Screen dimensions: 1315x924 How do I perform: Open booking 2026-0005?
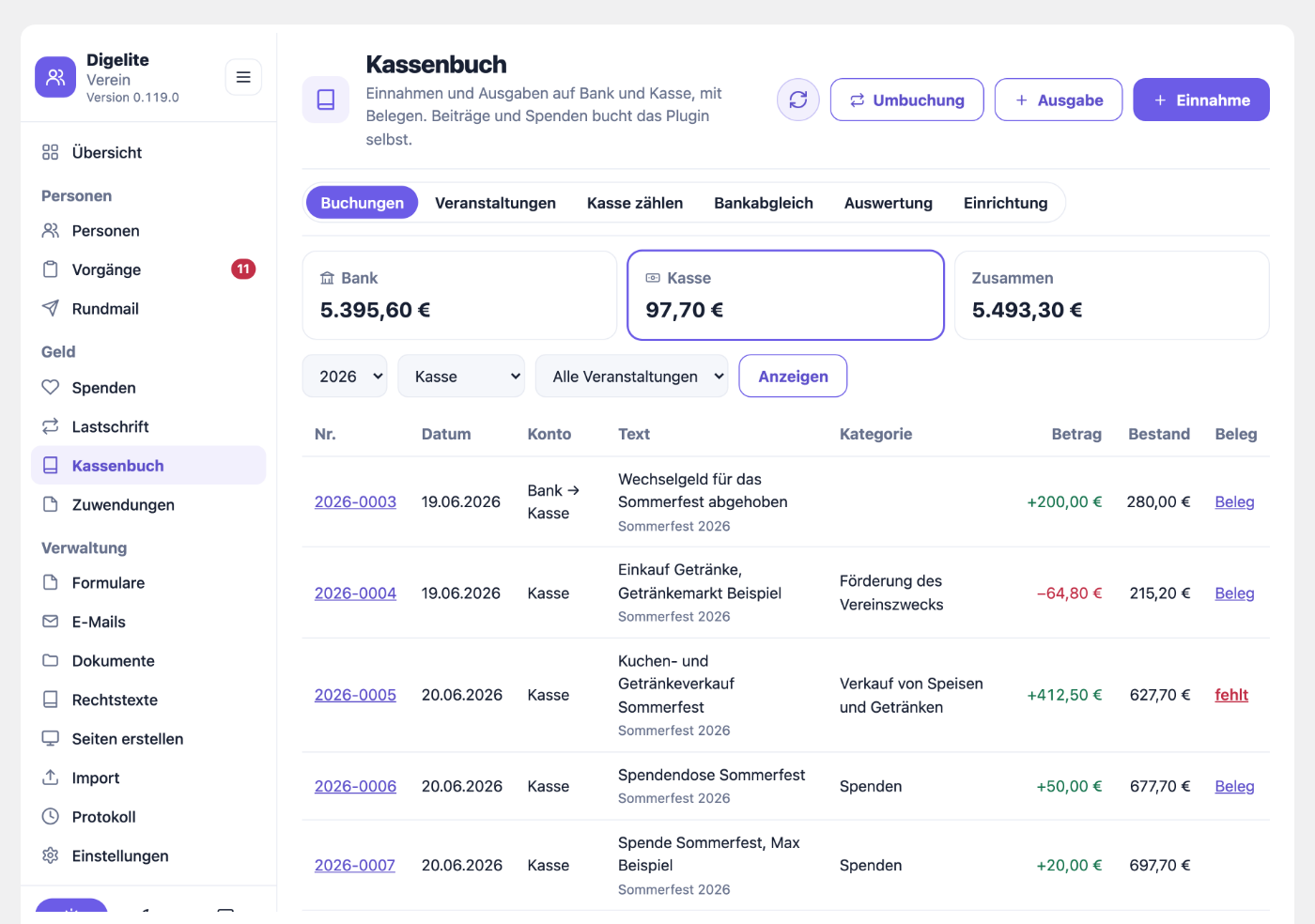pyautogui.click(x=355, y=695)
